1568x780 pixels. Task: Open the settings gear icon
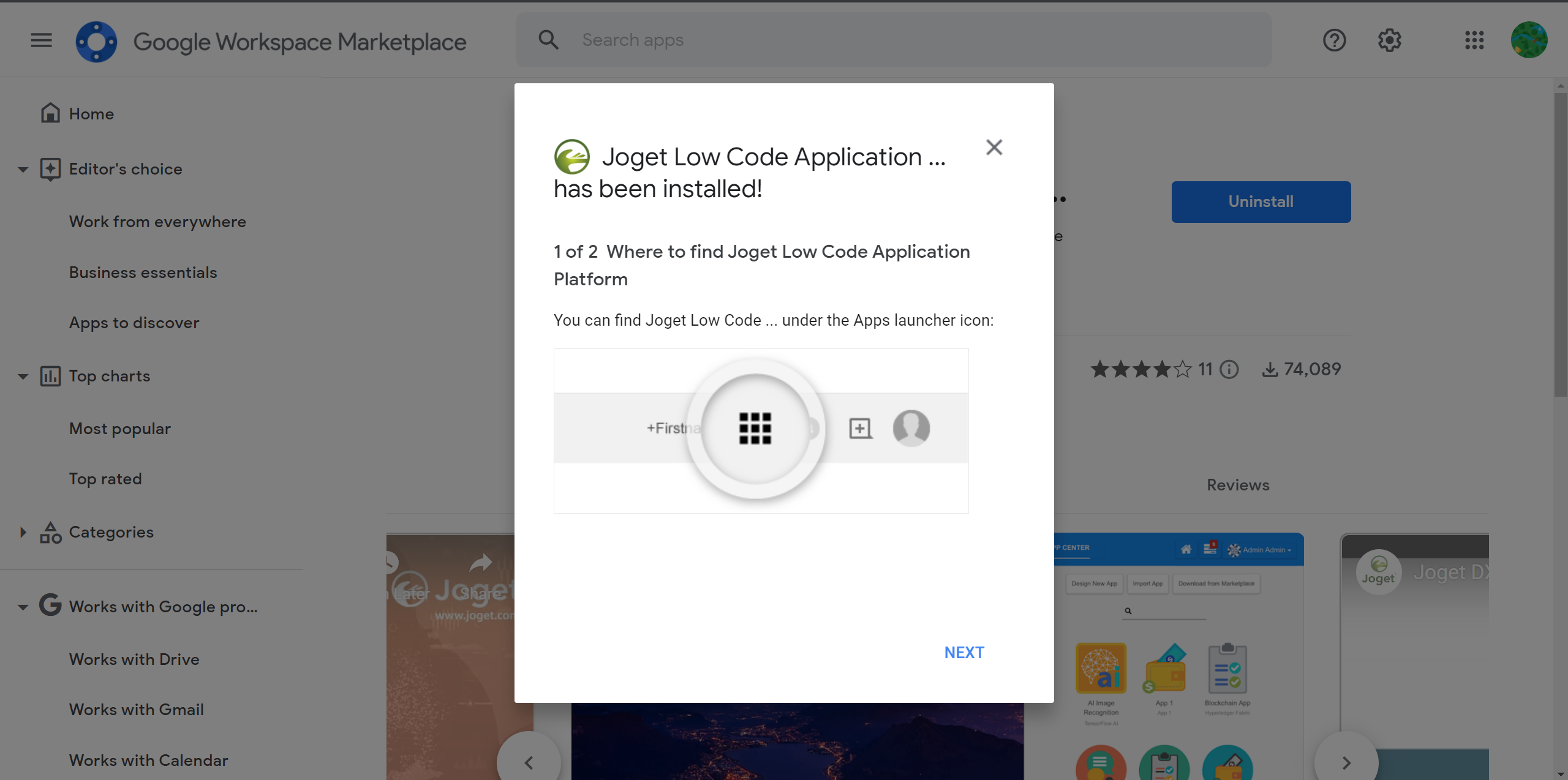tap(1389, 40)
